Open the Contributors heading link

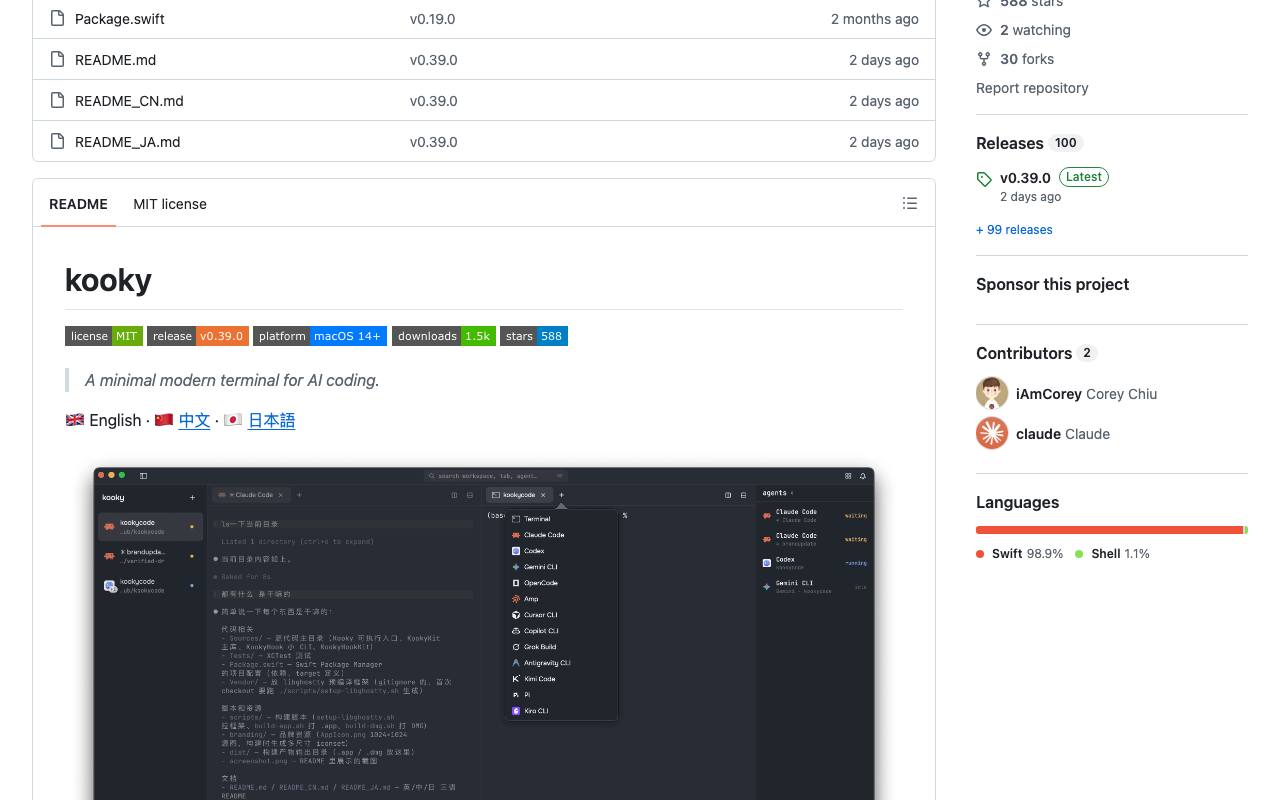click(x=1024, y=353)
